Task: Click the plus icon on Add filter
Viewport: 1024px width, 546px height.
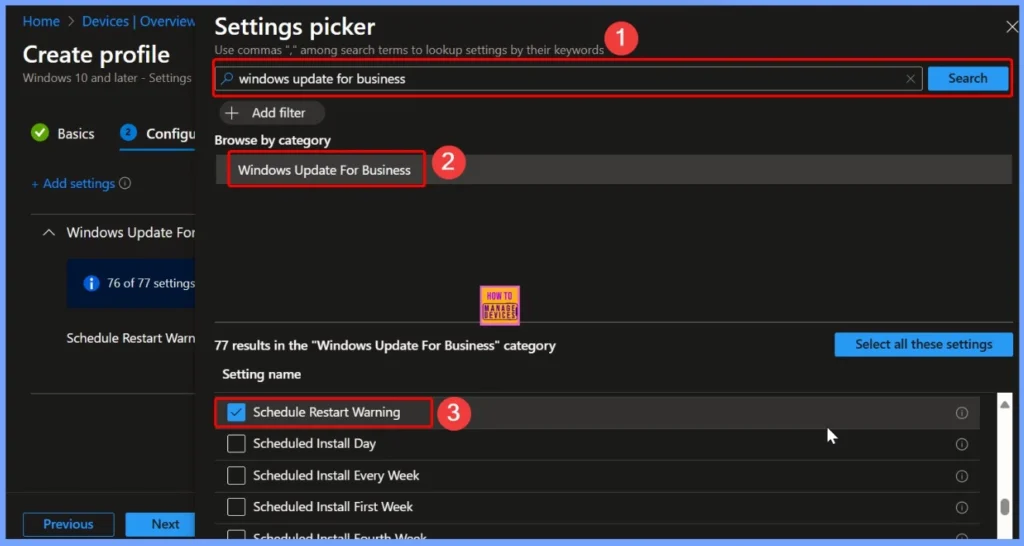Action: (231, 113)
